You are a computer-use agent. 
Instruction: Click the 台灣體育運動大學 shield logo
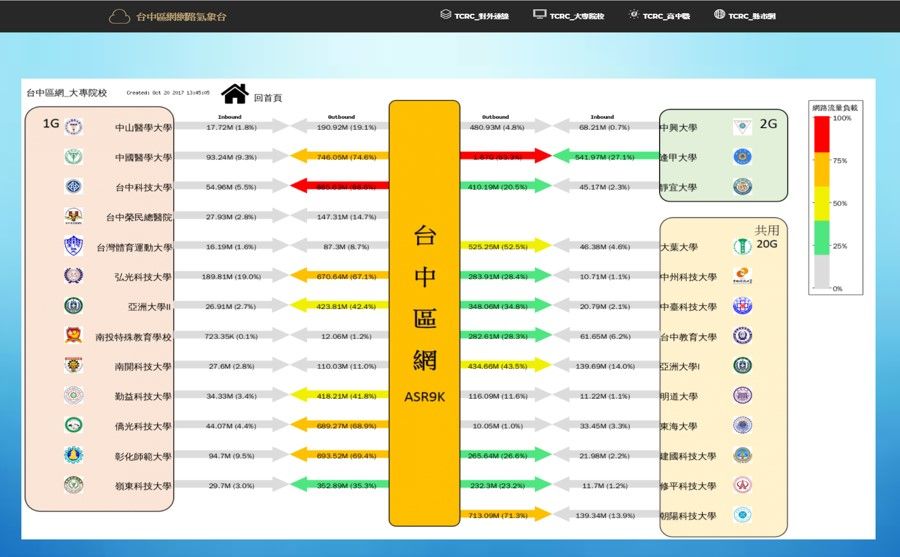click(73, 246)
